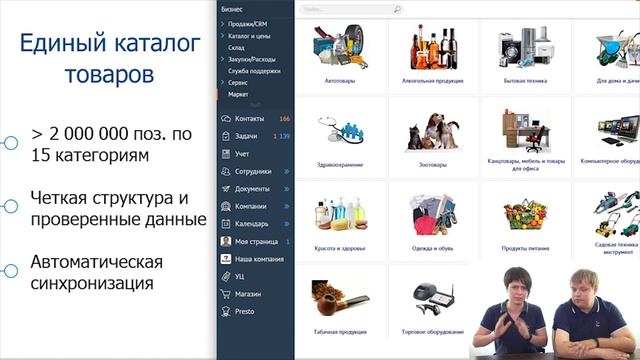Open the Бизнес section header

tap(232, 9)
